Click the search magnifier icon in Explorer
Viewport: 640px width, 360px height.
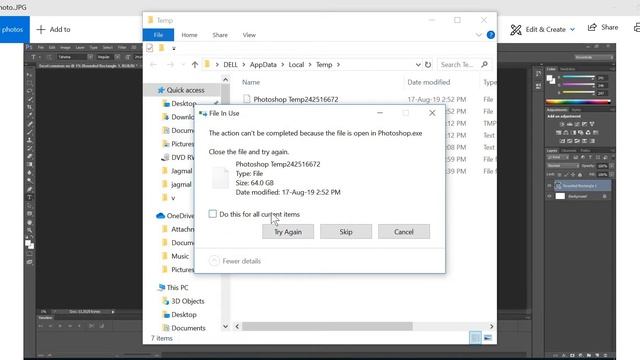(x=484, y=64)
